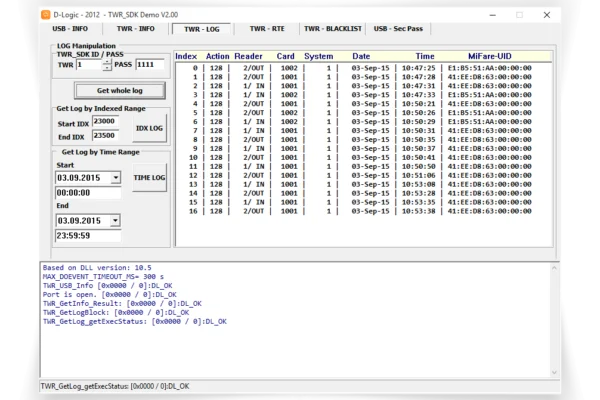600x400 pixels.
Task: Select log row with time 10:50:35
Action: [x=362, y=140]
